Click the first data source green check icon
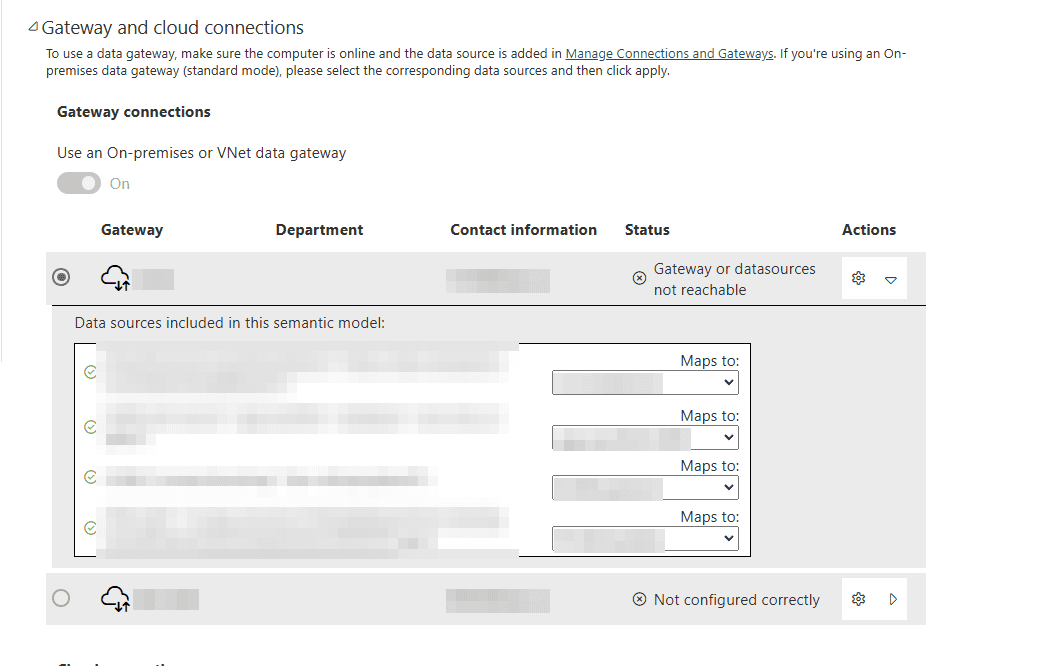The width and height of the screenshot is (1051, 666). [x=90, y=372]
